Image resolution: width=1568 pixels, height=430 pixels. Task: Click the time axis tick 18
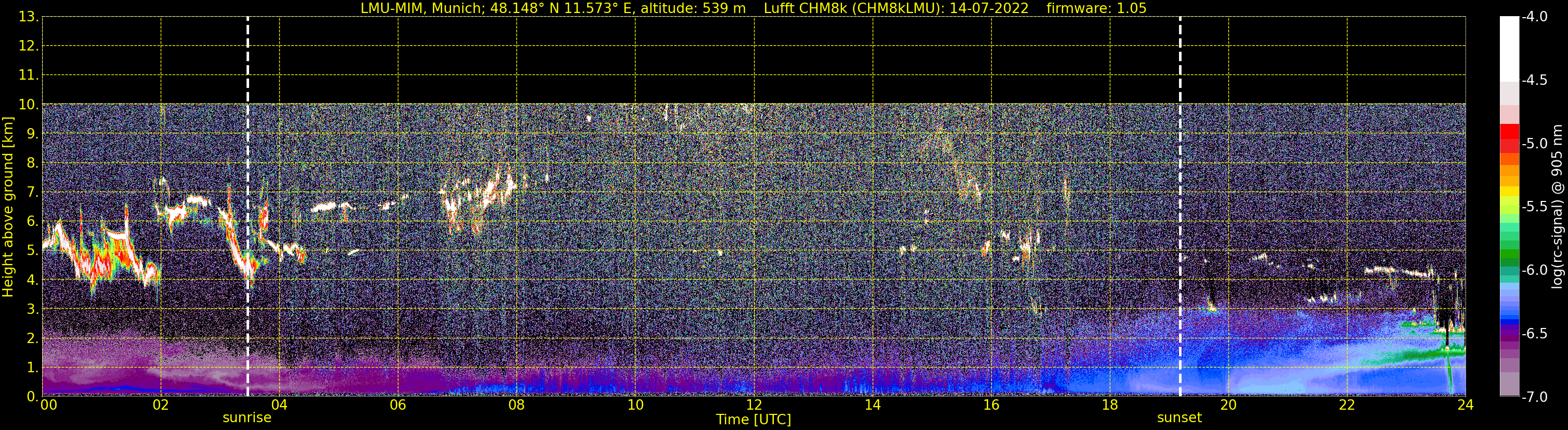pyautogui.click(x=1110, y=405)
